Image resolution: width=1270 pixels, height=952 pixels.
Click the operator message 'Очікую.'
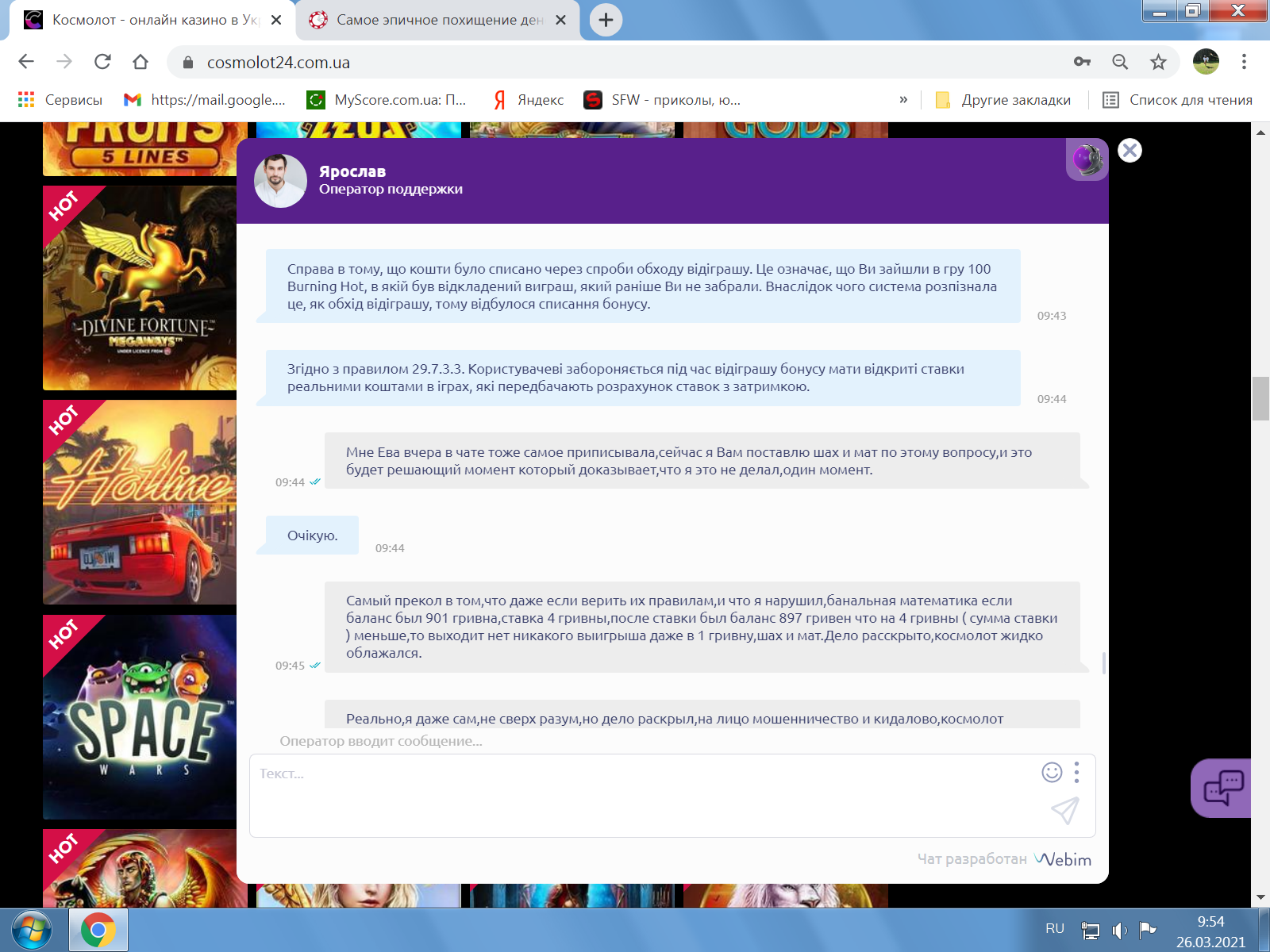312,535
